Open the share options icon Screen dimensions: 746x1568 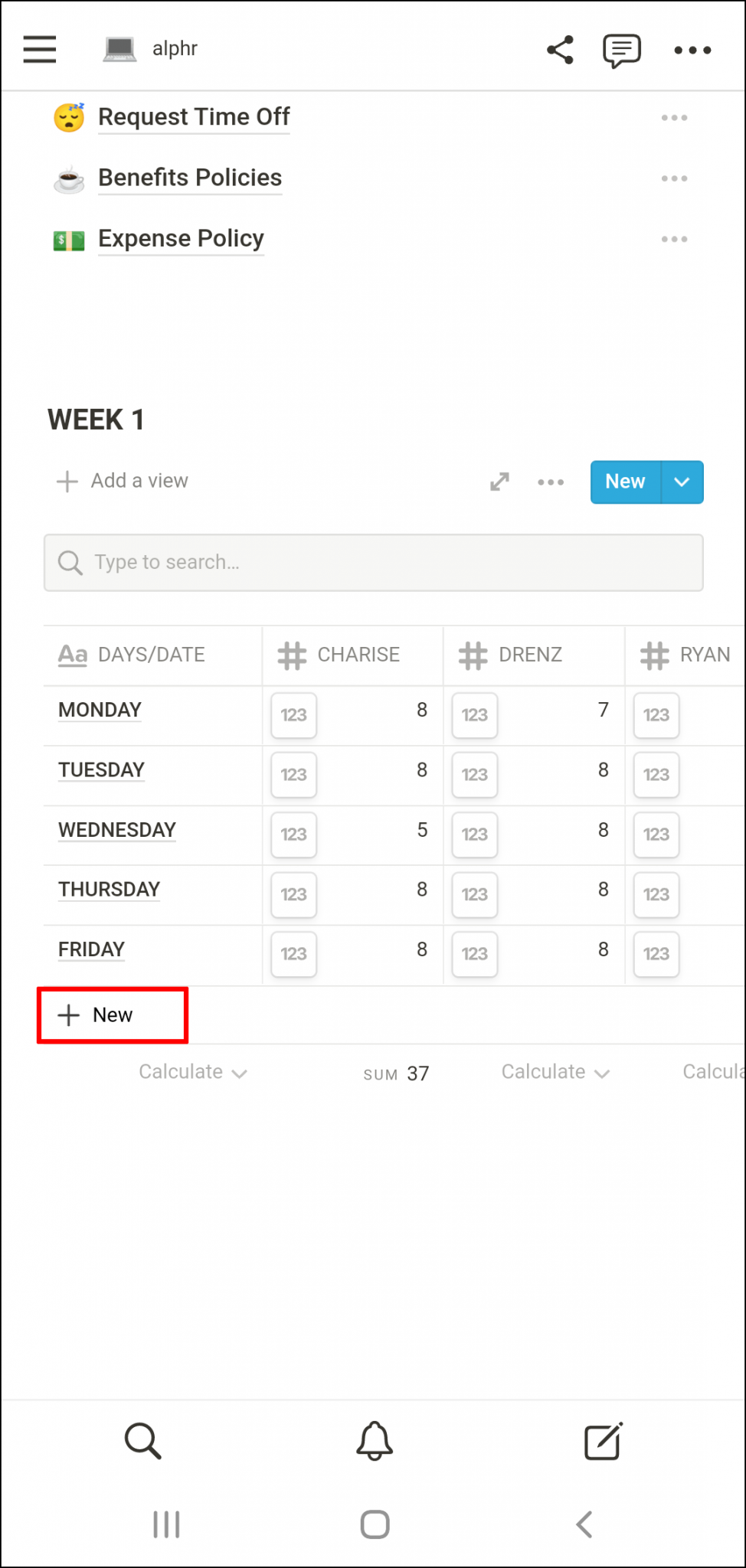560,49
